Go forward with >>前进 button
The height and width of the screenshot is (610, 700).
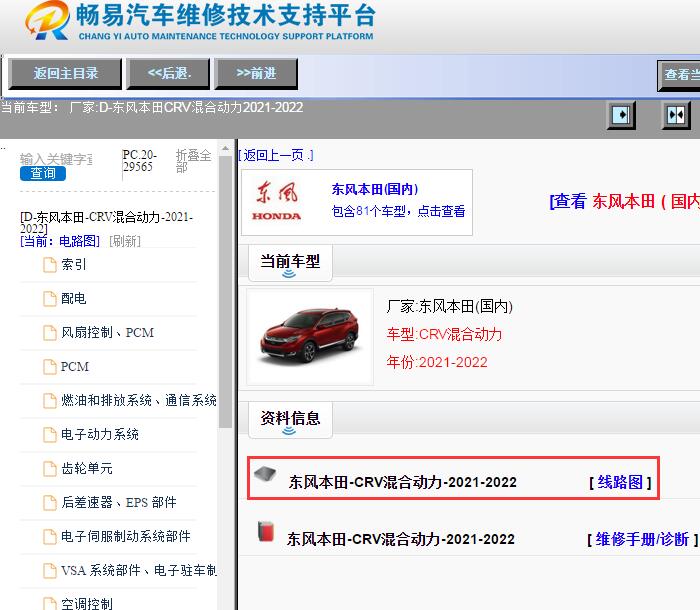256,74
